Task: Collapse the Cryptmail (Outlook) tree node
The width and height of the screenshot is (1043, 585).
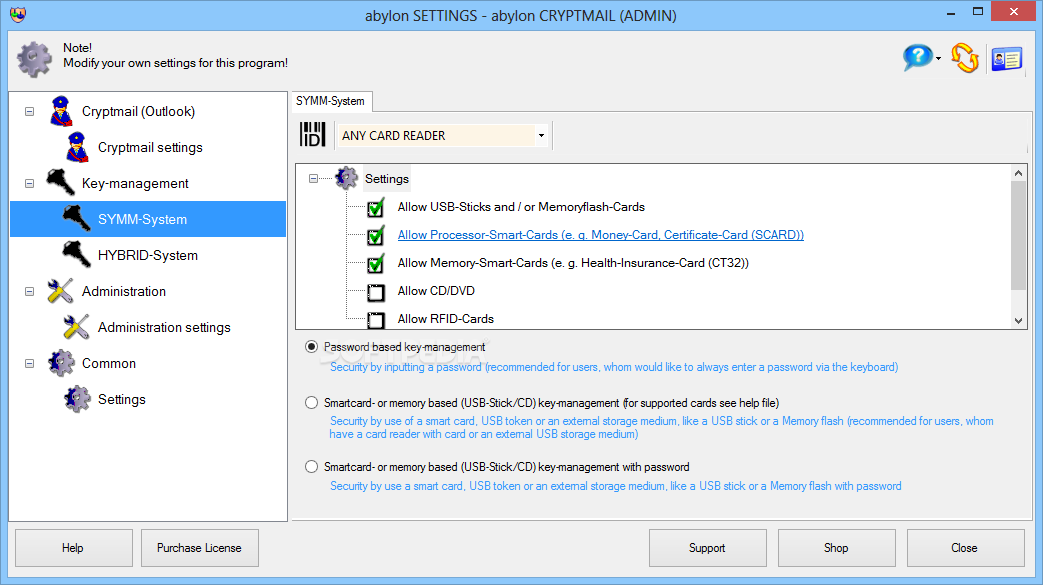Action: tap(29, 111)
